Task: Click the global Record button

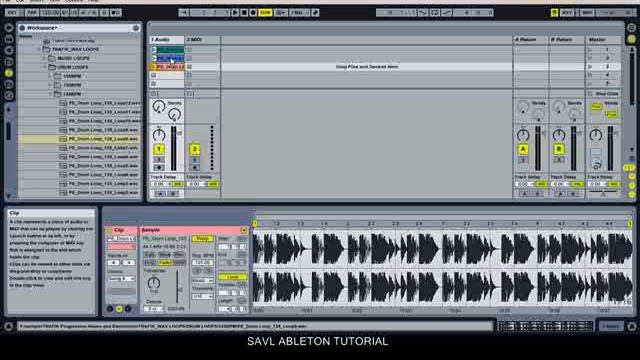Action: point(253,13)
